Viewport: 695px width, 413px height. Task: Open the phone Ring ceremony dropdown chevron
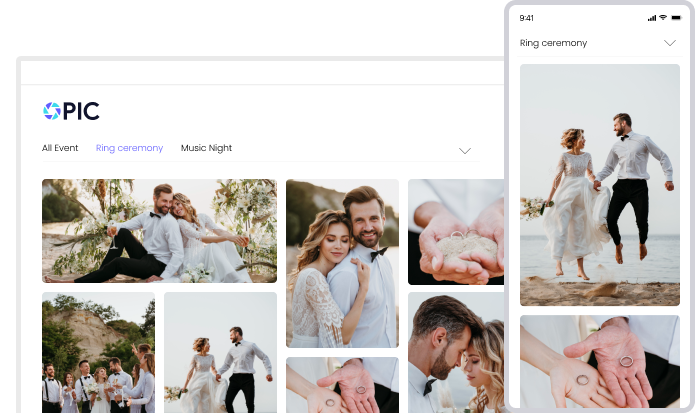(x=670, y=43)
